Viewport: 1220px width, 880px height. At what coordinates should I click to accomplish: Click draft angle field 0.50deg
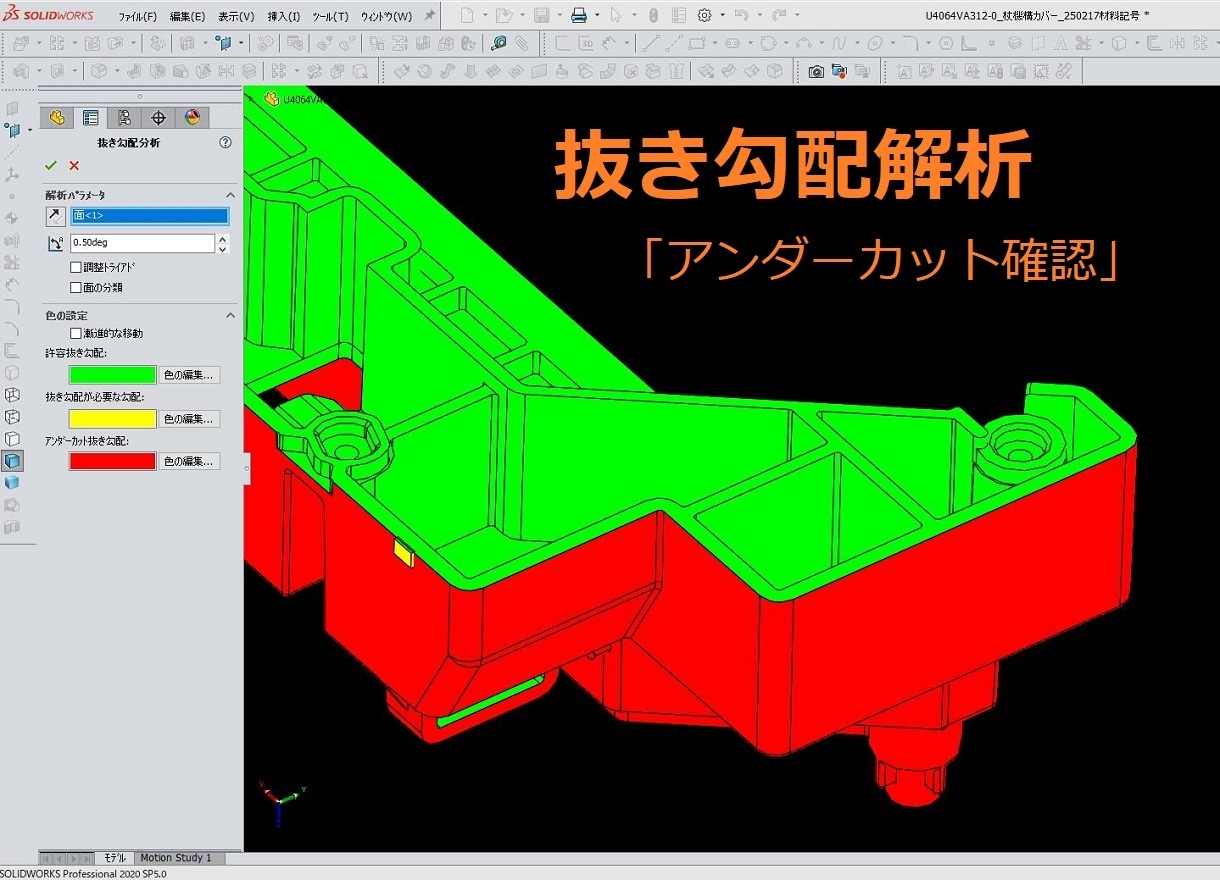tap(142, 243)
